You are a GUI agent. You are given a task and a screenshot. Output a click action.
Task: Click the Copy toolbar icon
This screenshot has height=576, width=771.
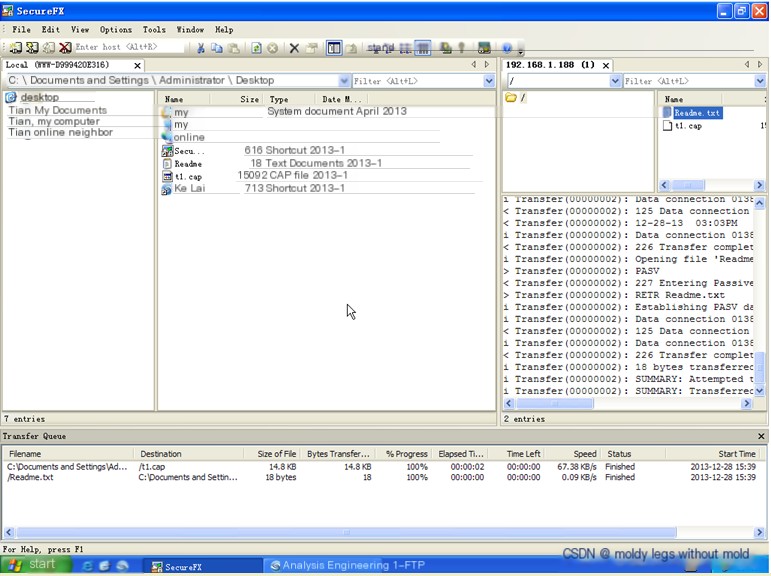pyautogui.click(x=217, y=48)
